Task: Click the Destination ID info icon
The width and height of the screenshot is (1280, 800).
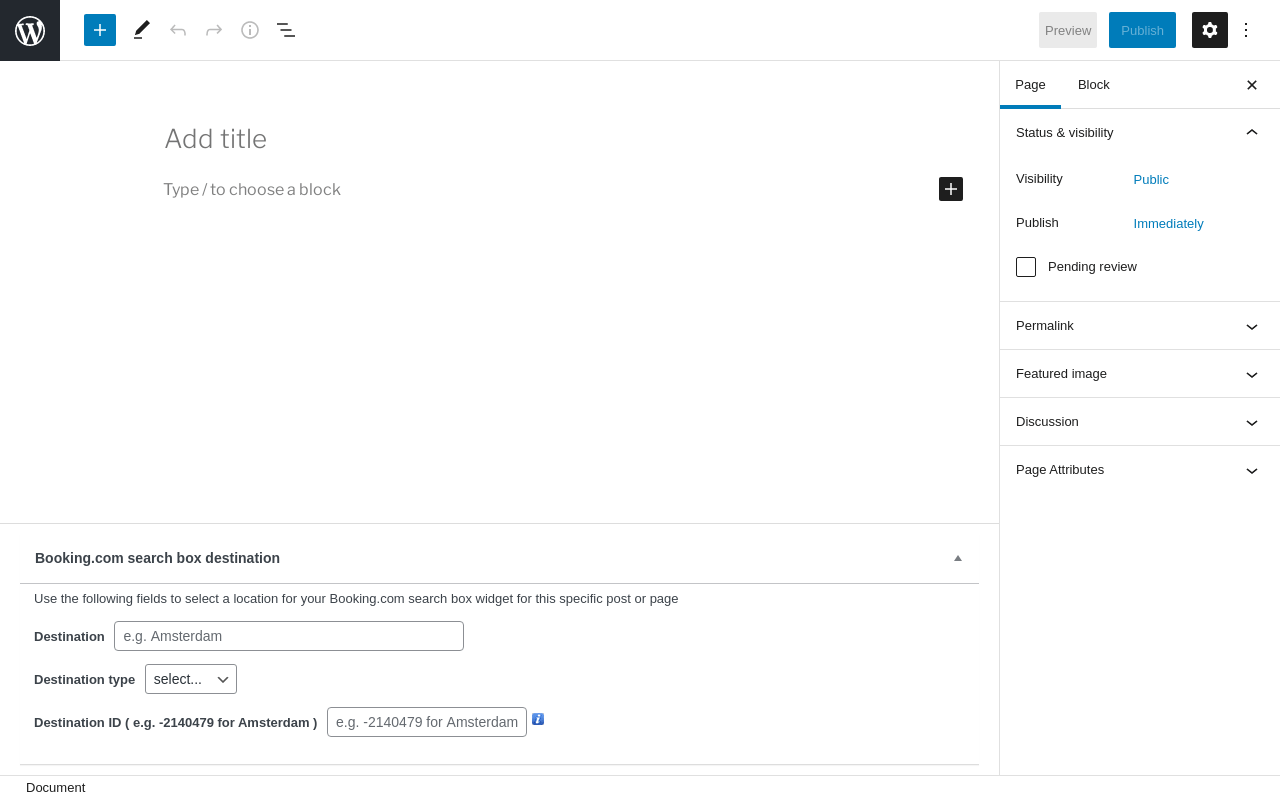Action: tap(538, 719)
